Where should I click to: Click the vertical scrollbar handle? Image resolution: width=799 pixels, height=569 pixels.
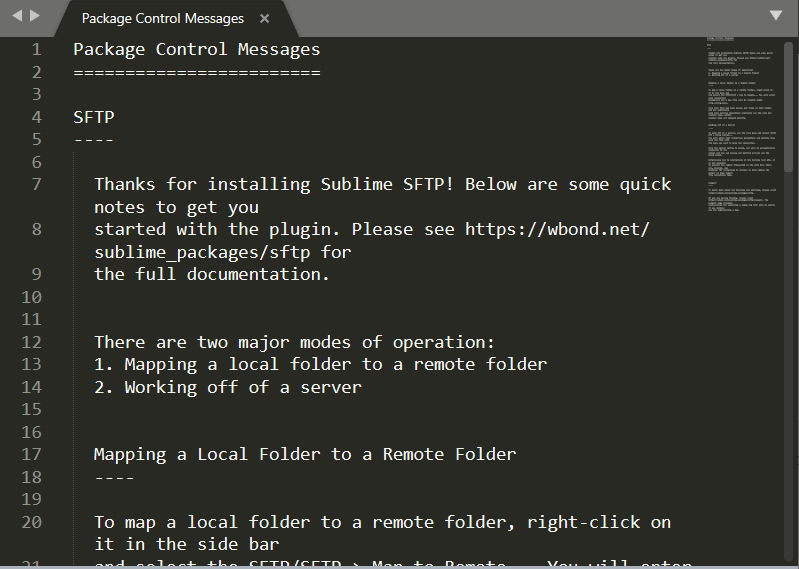(x=788, y=107)
